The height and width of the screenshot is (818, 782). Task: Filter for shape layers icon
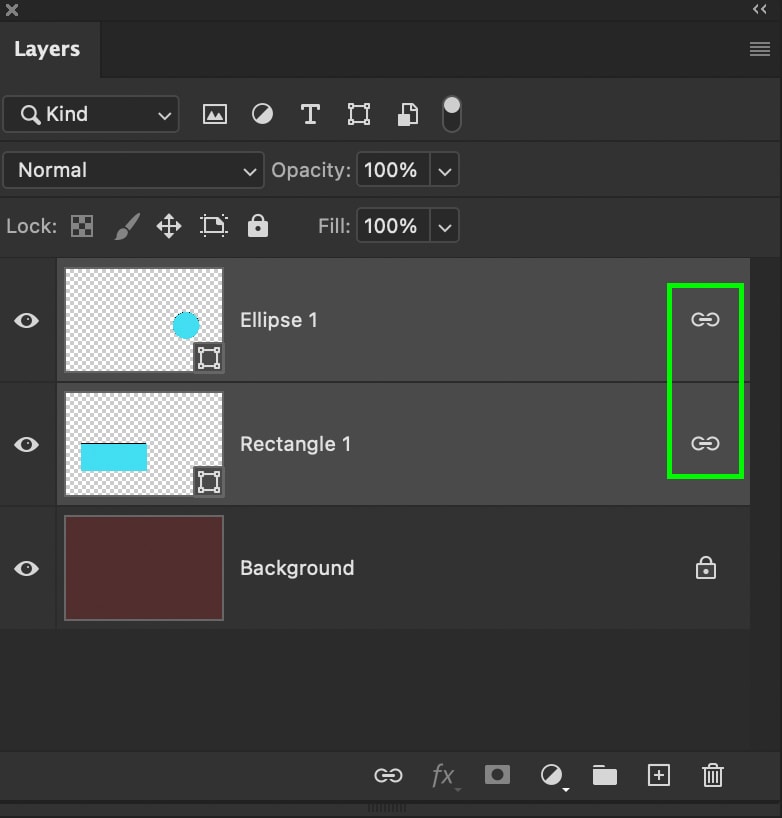tap(359, 114)
